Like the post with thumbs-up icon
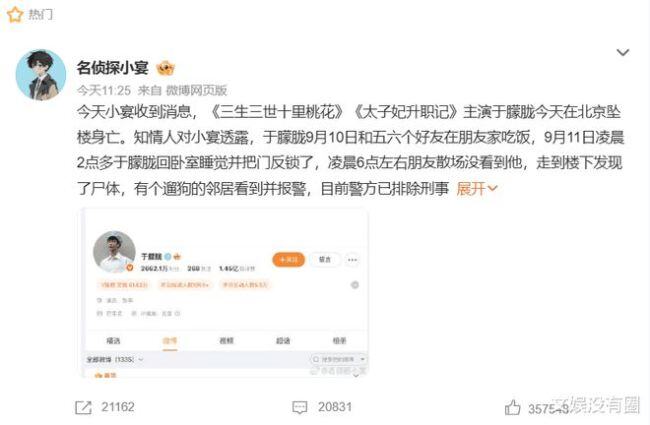This screenshot has width=650, height=425. point(512,407)
